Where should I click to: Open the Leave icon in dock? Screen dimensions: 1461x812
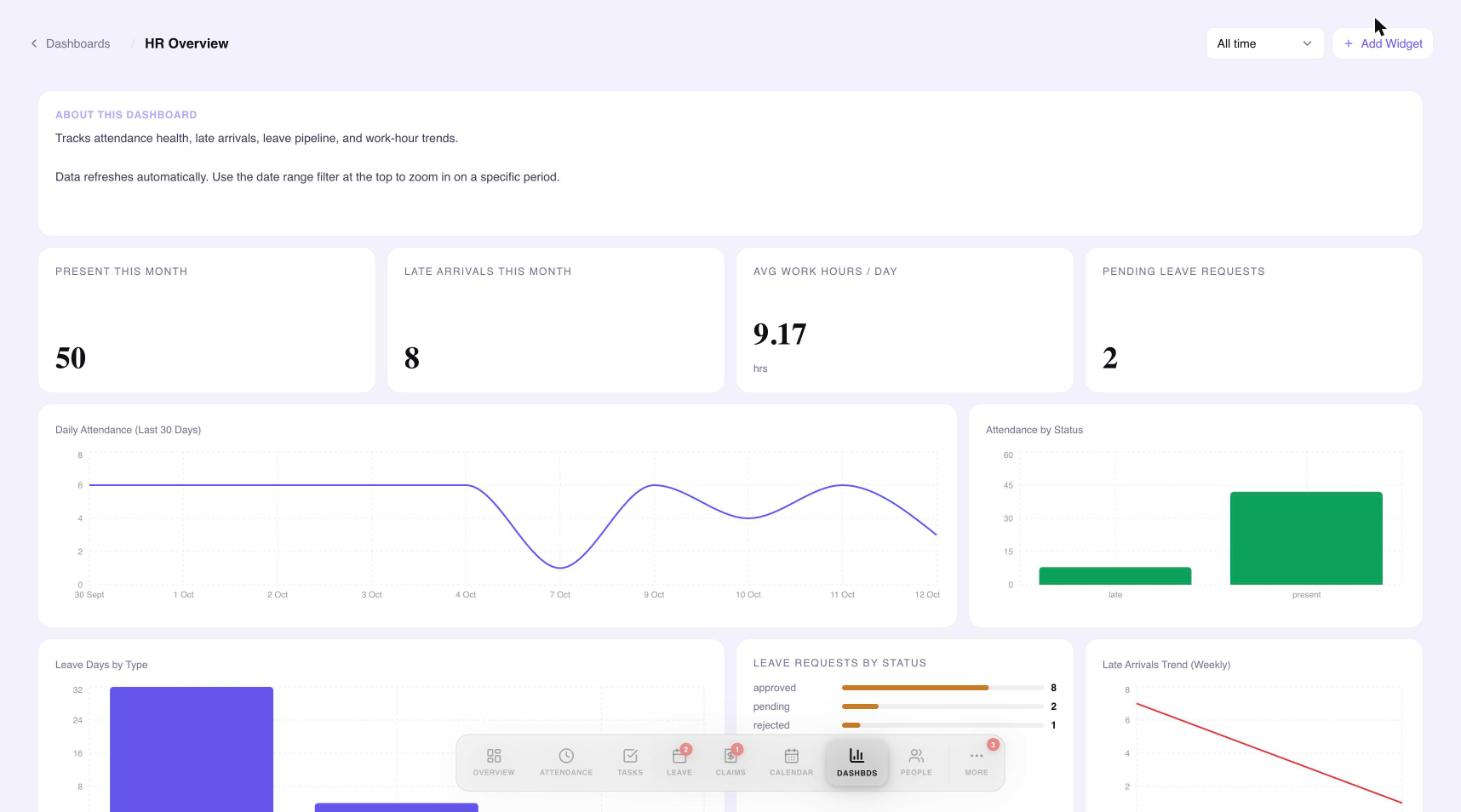[x=679, y=762]
